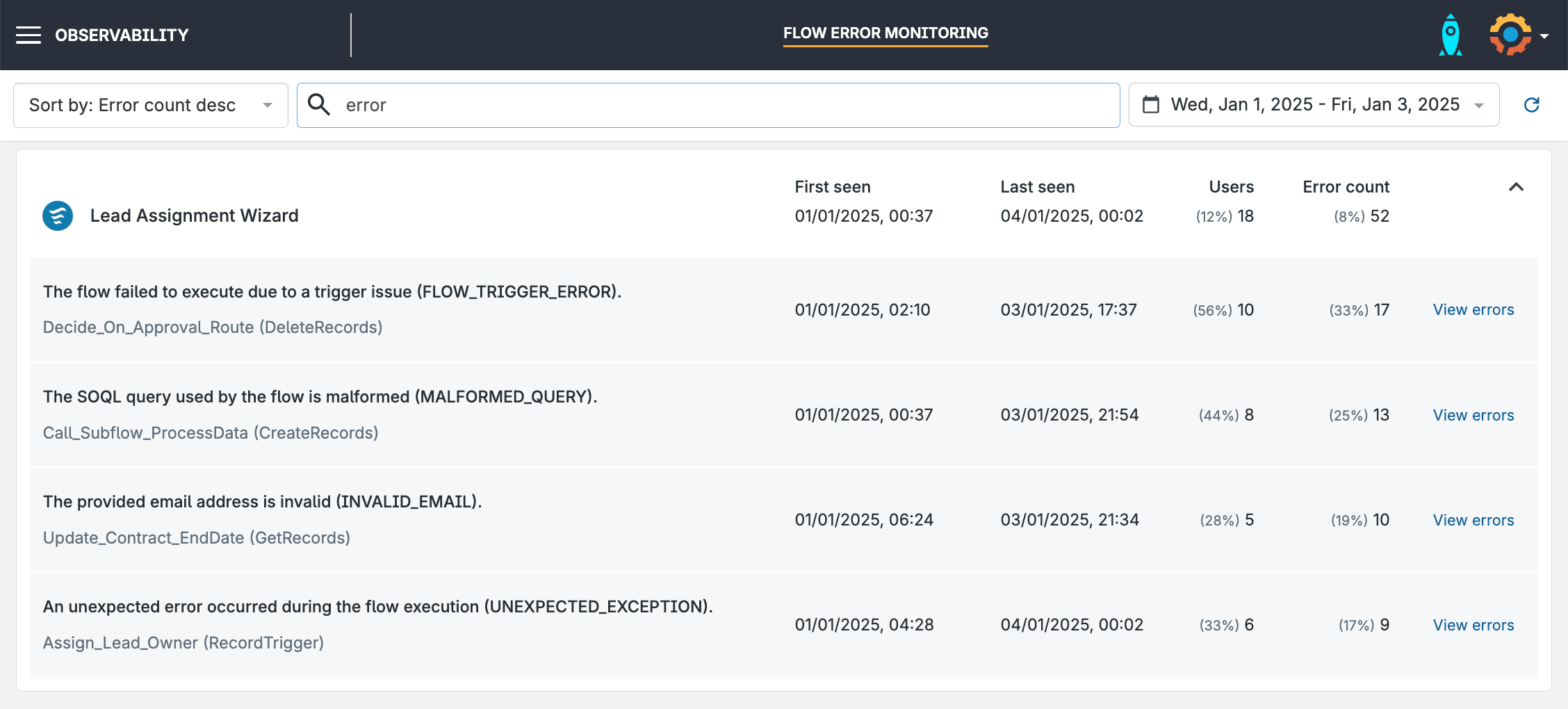View errors for FLOW_TRIGGER_ERROR row
This screenshot has height=709, width=1568.
[x=1473, y=310]
